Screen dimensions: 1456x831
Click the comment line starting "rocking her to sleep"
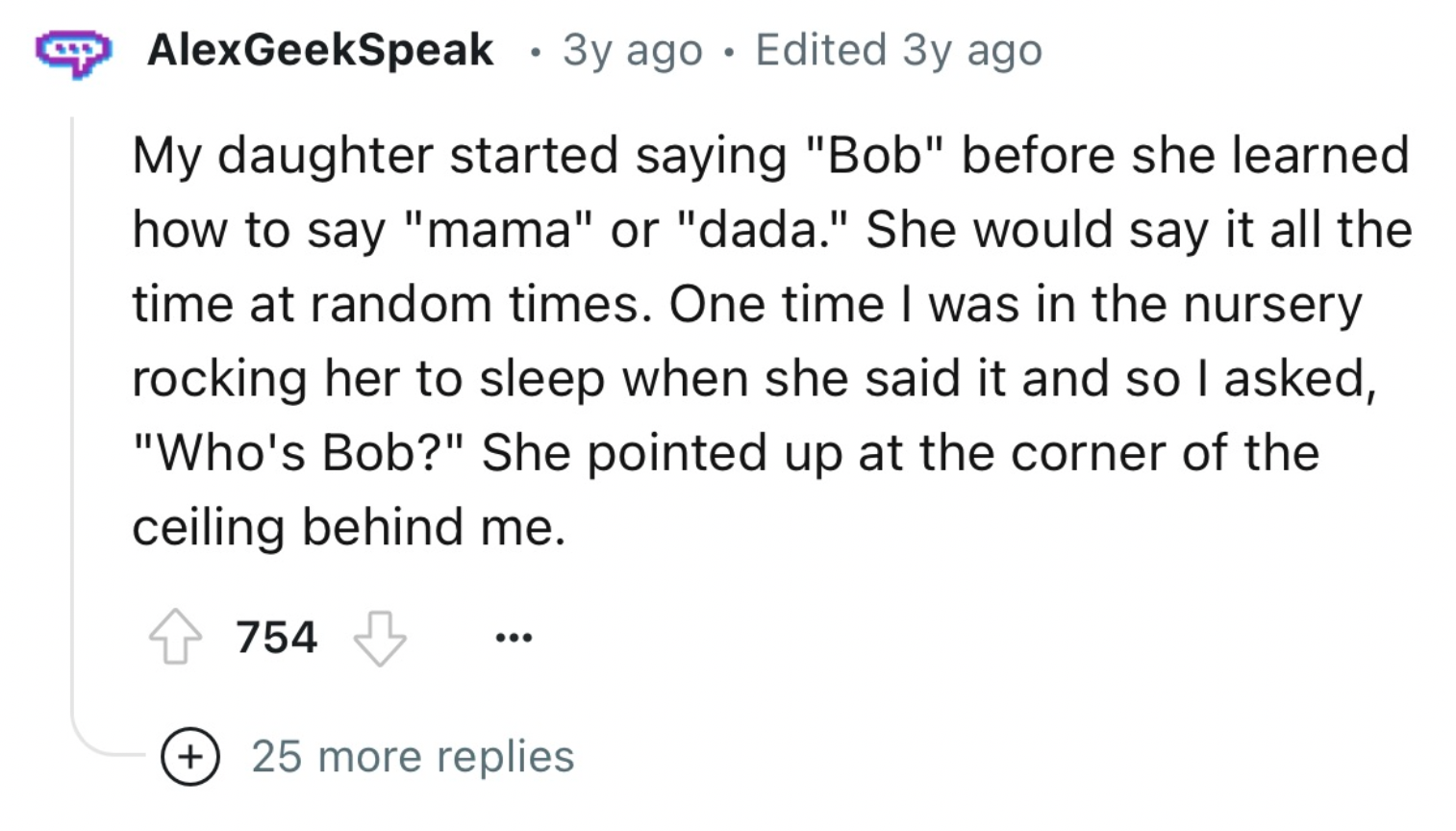pyautogui.click(x=754, y=379)
